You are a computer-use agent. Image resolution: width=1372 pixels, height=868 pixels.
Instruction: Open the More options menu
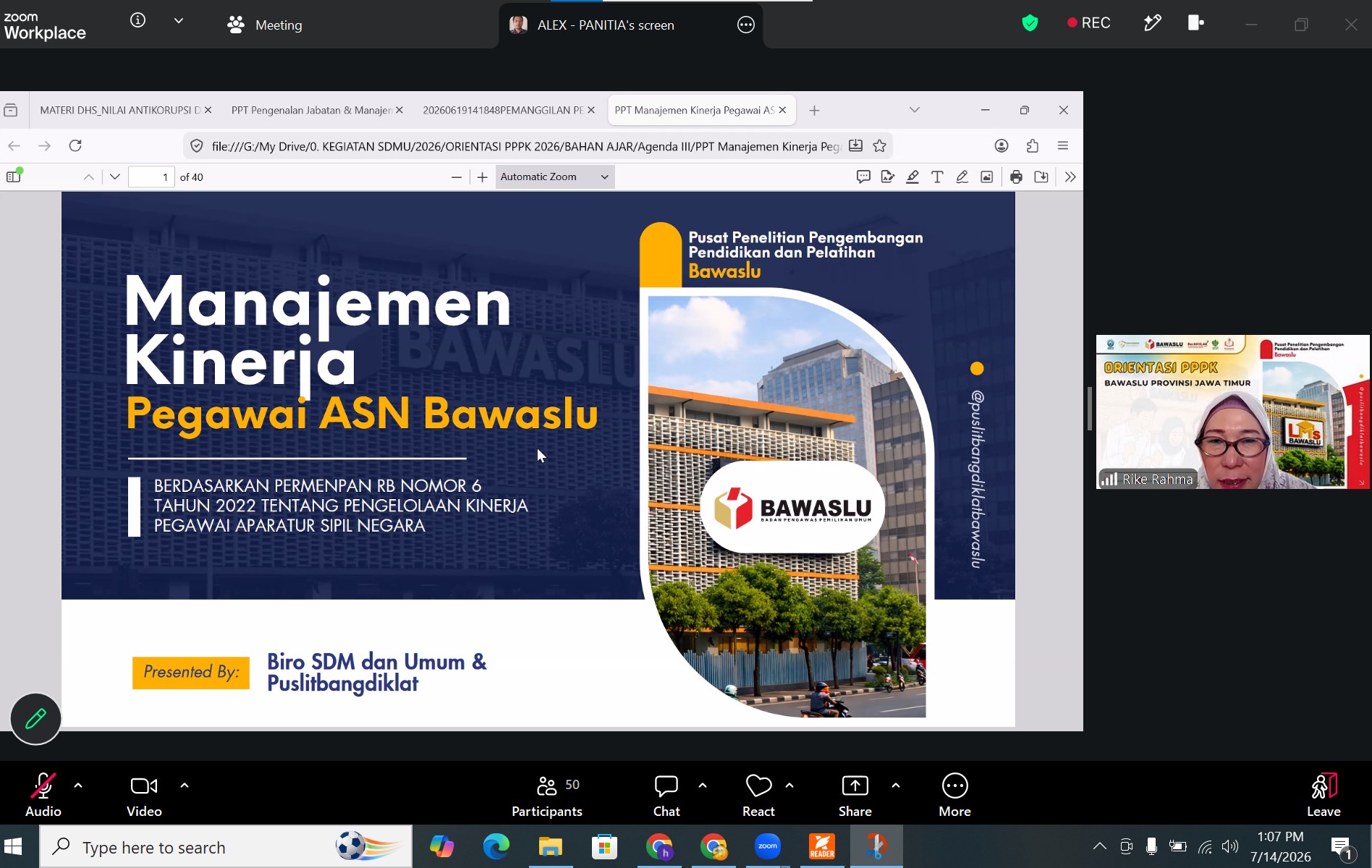coord(955,795)
